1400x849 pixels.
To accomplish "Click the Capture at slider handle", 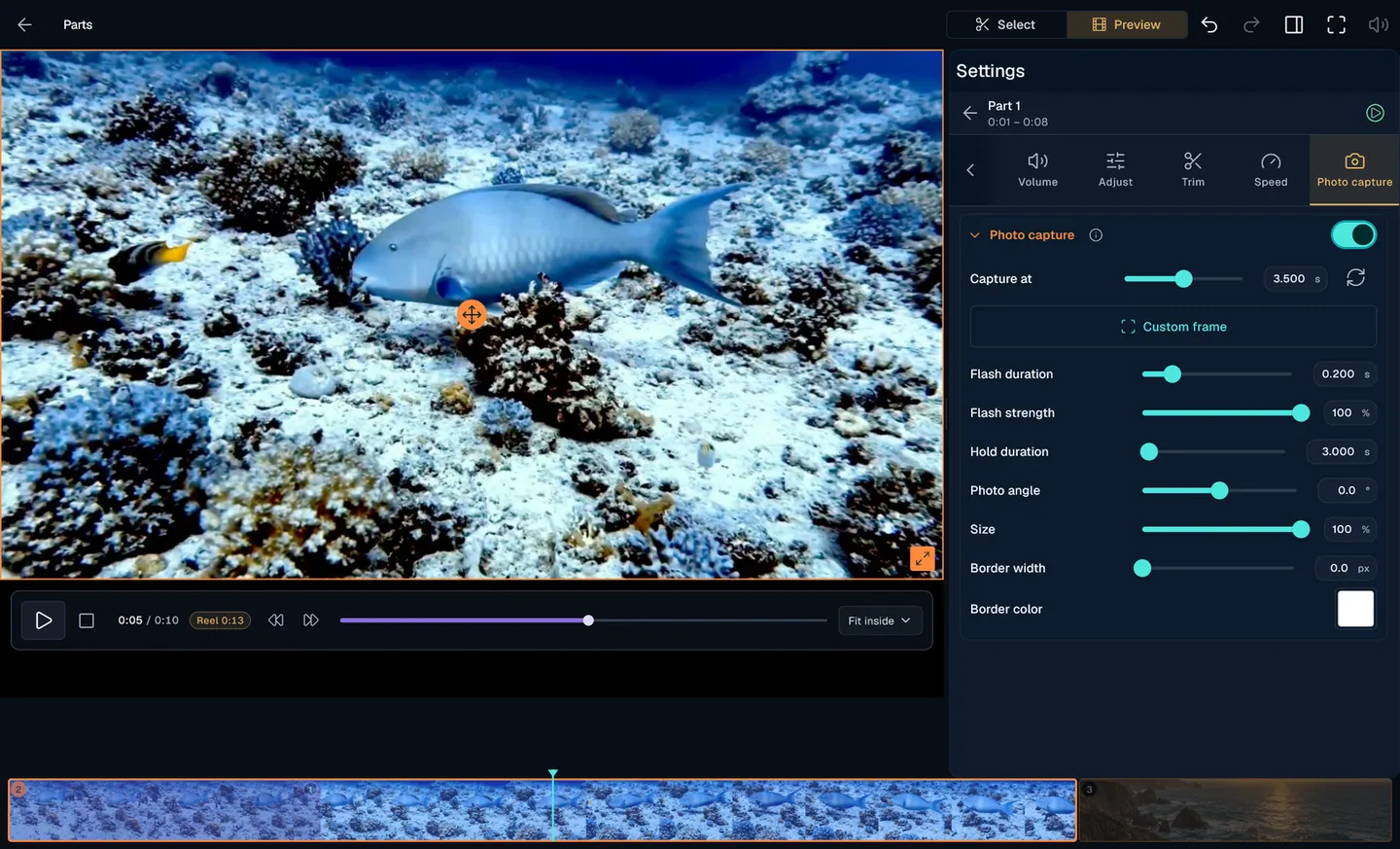I will click(1183, 279).
